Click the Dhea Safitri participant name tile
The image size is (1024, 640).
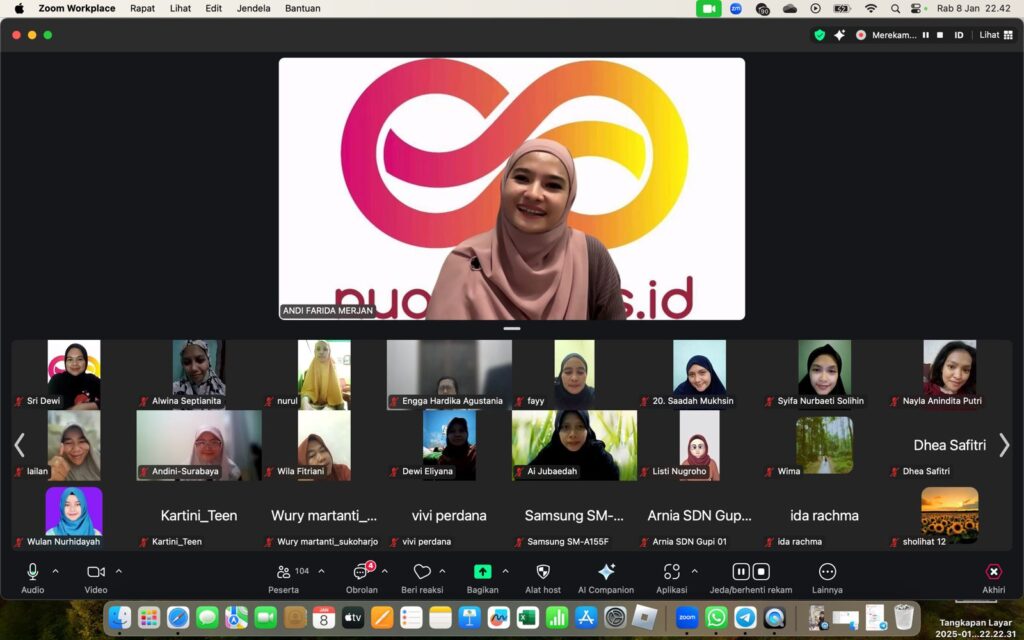pos(950,445)
